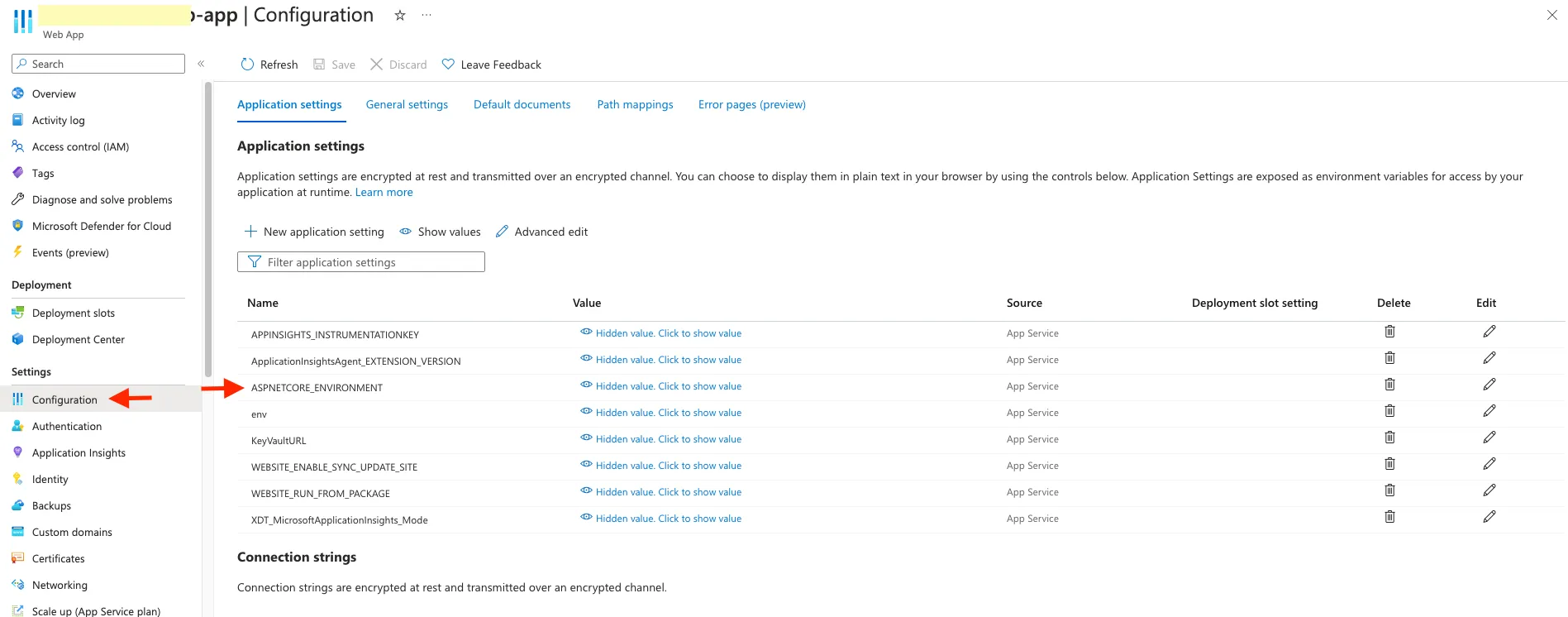Discard configuration changes
This screenshot has height=617, width=1568.
398,65
